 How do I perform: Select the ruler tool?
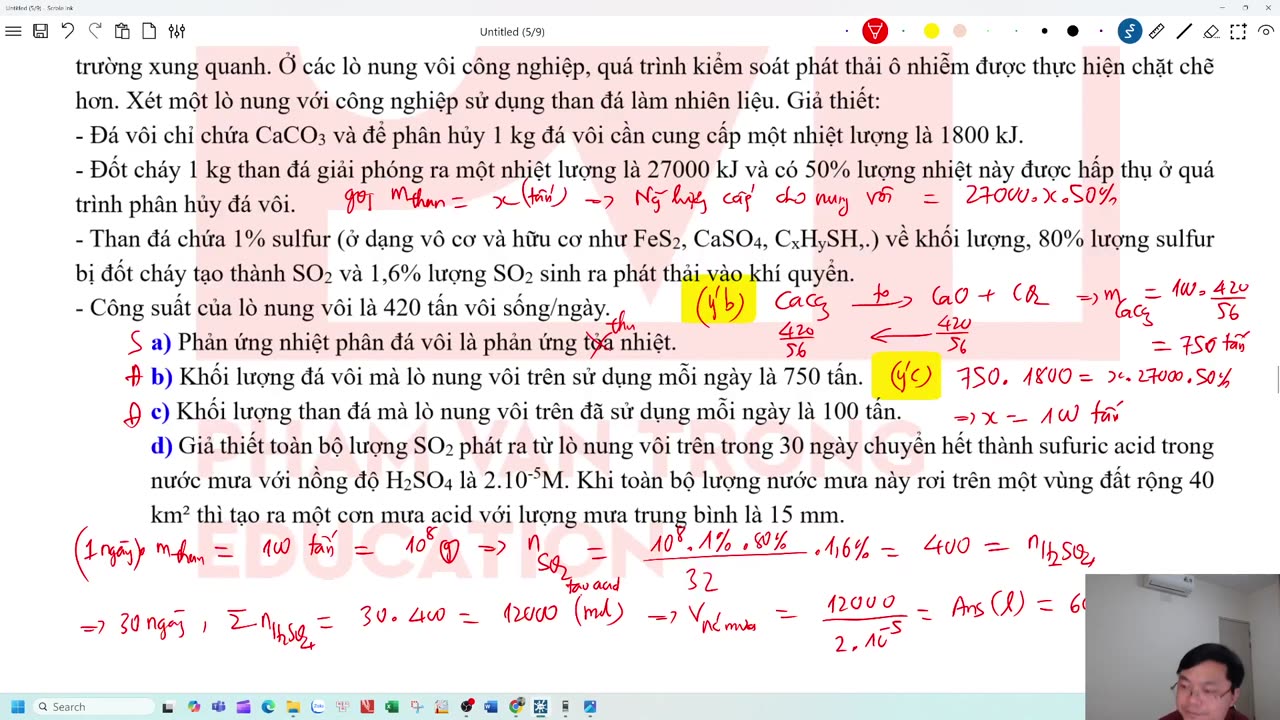coord(1156,31)
